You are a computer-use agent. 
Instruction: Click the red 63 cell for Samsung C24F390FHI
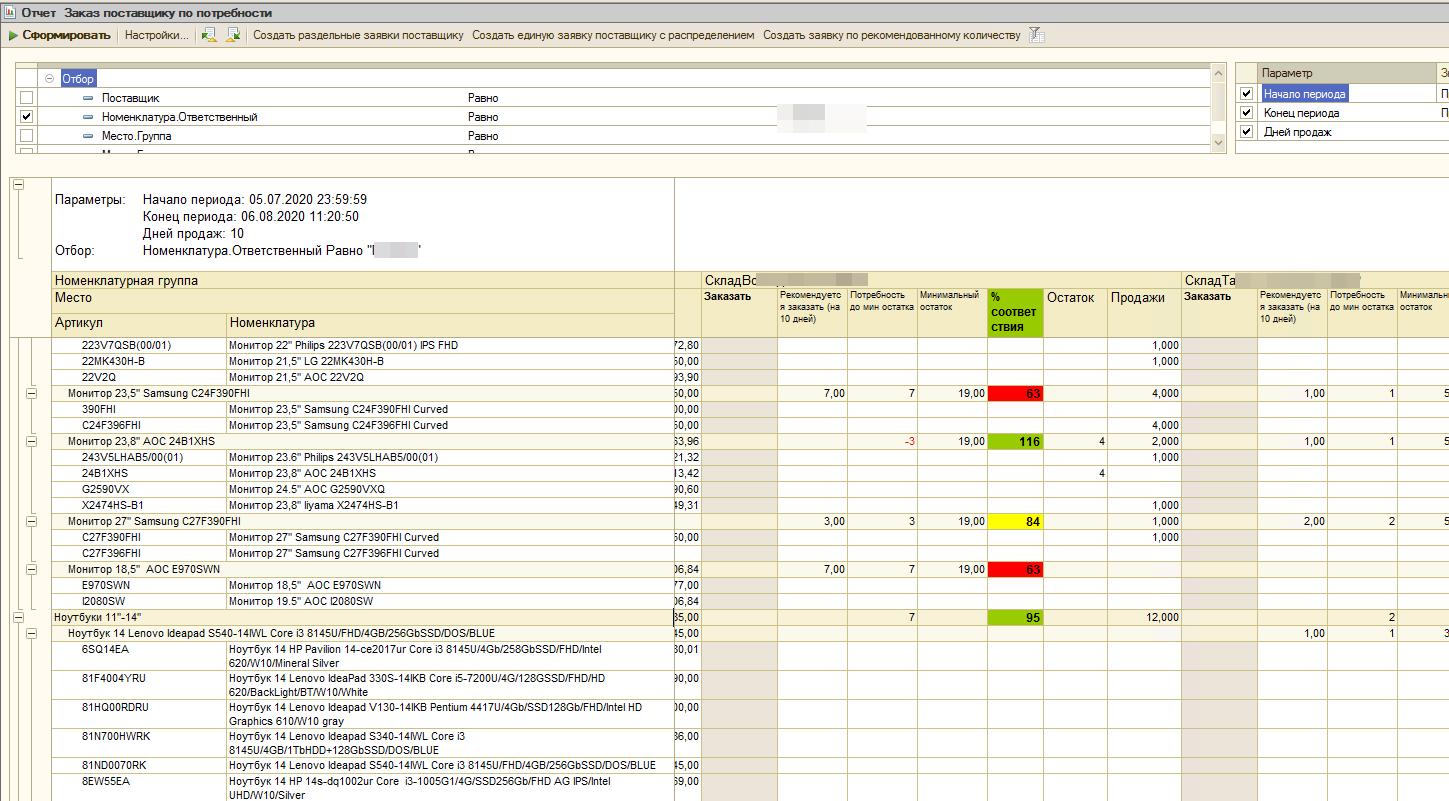(x=1015, y=394)
